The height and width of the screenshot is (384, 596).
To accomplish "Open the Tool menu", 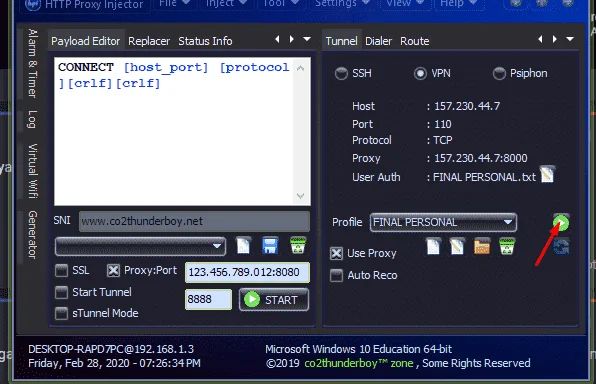I will (281, 4).
